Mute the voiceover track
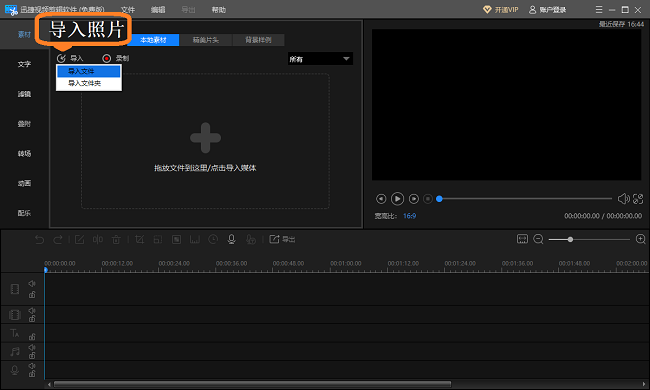Image resolution: width=650 pixels, height=390 pixels. [x=32, y=366]
